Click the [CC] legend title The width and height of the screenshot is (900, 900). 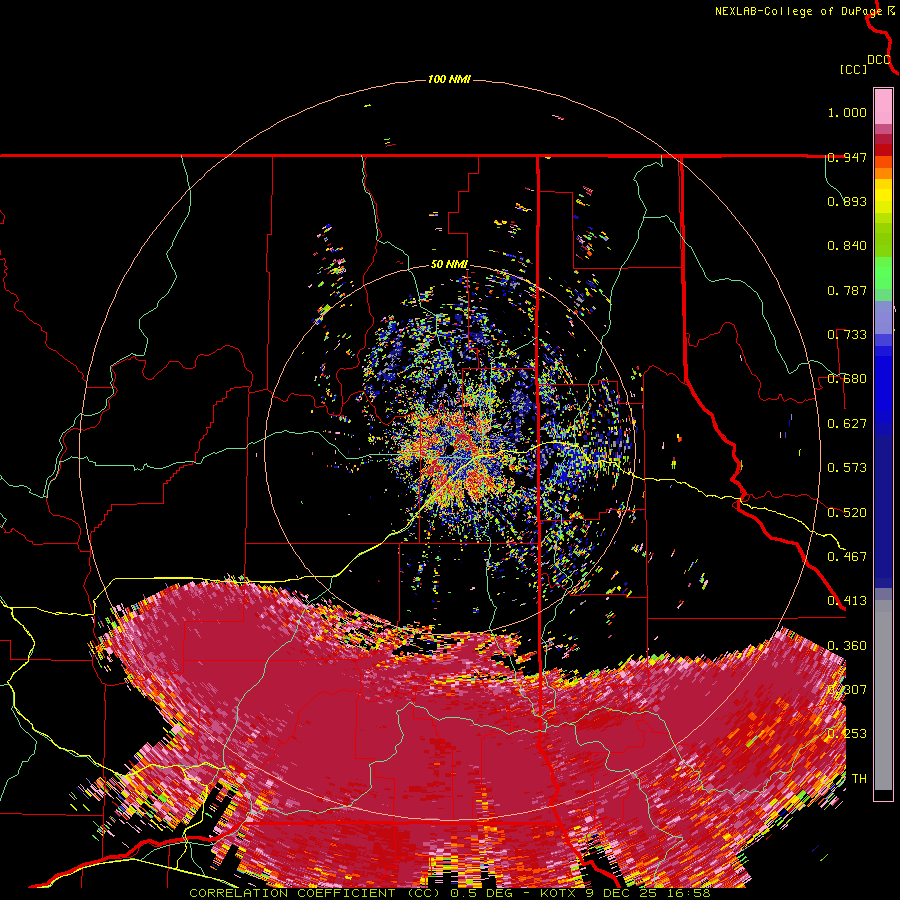[x=853, y=69]
